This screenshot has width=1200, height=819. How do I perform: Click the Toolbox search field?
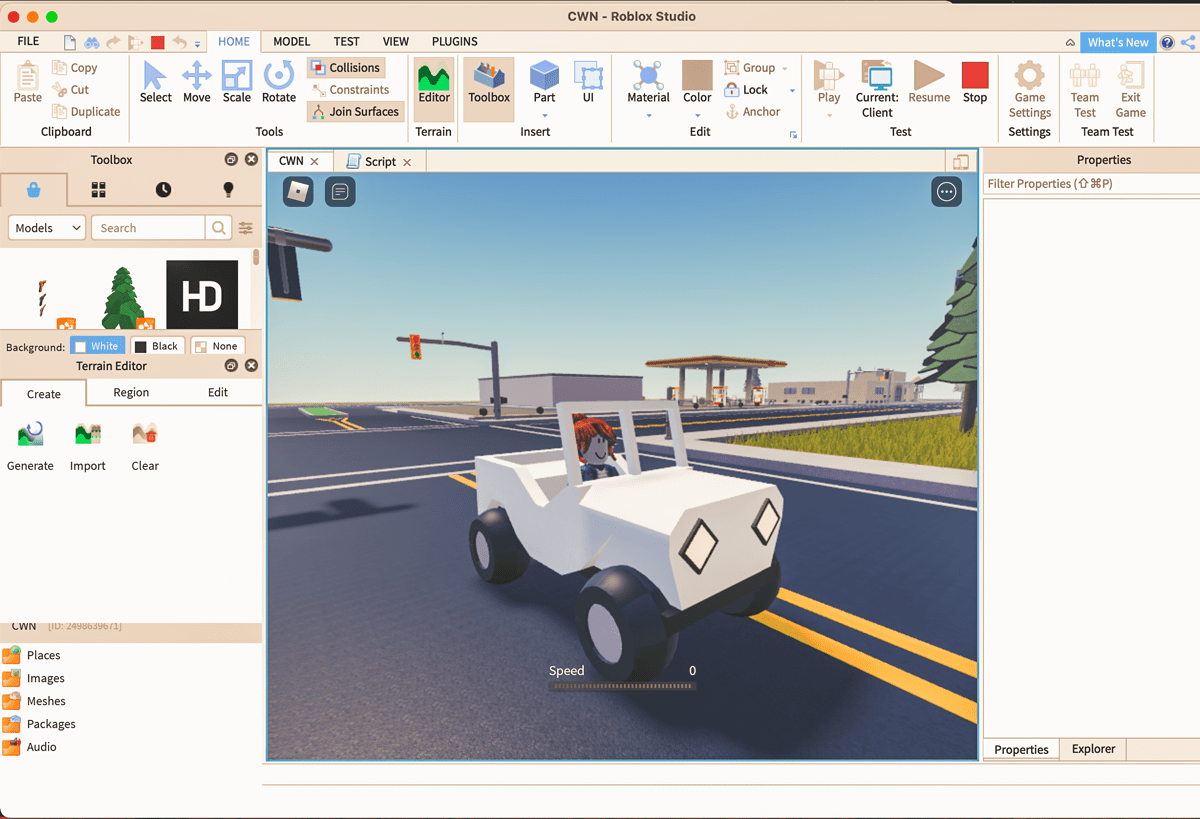pyautogui.click(x=148, y=228)
